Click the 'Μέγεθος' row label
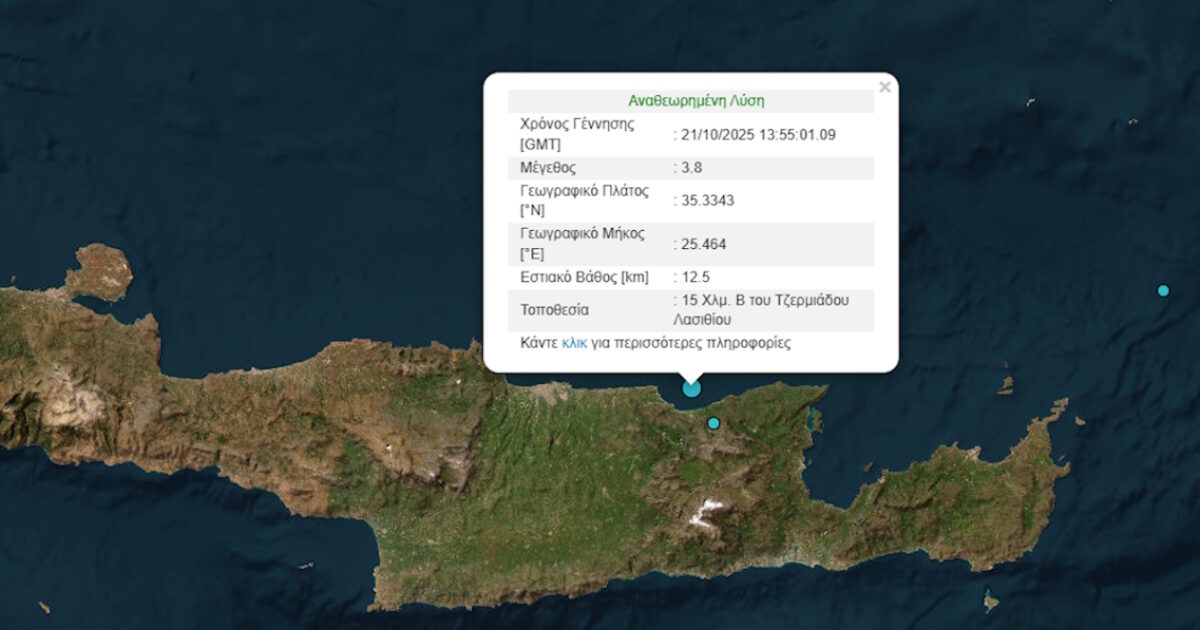The image size is (1200, 630). (548, 168)
